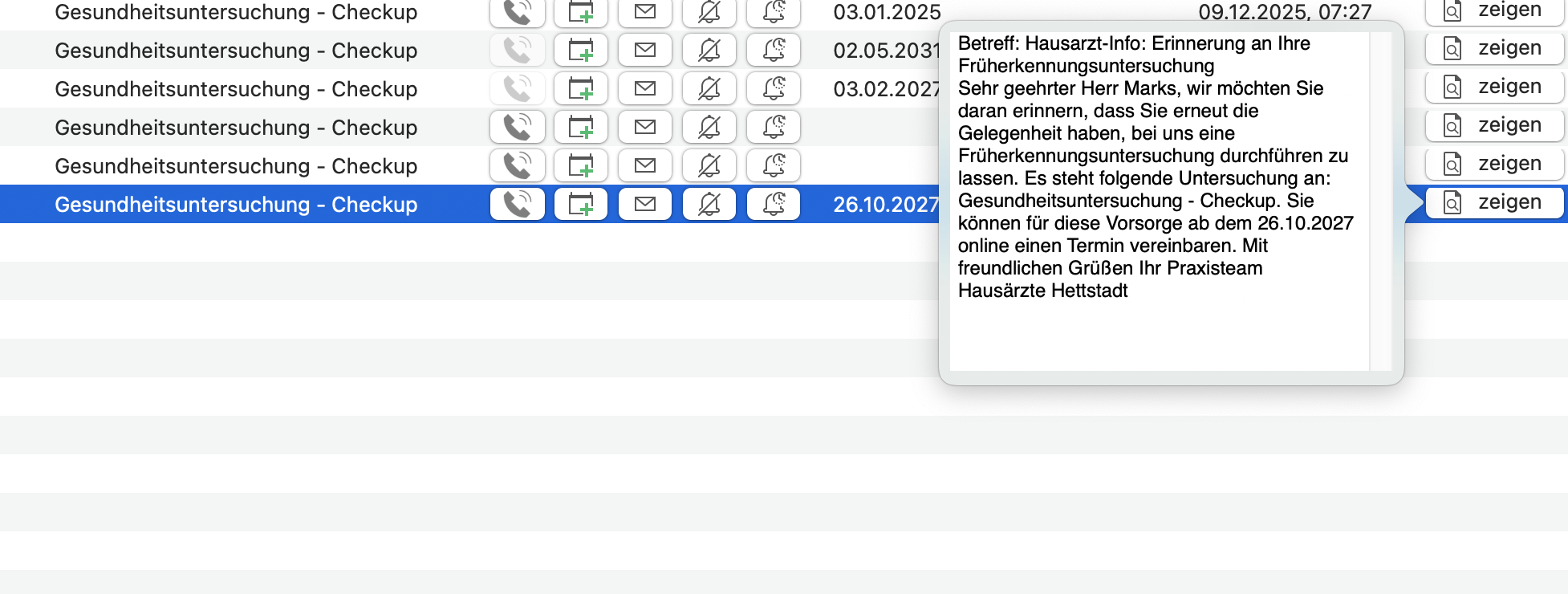Select the Checkup row dated 03.02.2027
This screenshot has height=594, width=1568.
[x=469, y=88]
